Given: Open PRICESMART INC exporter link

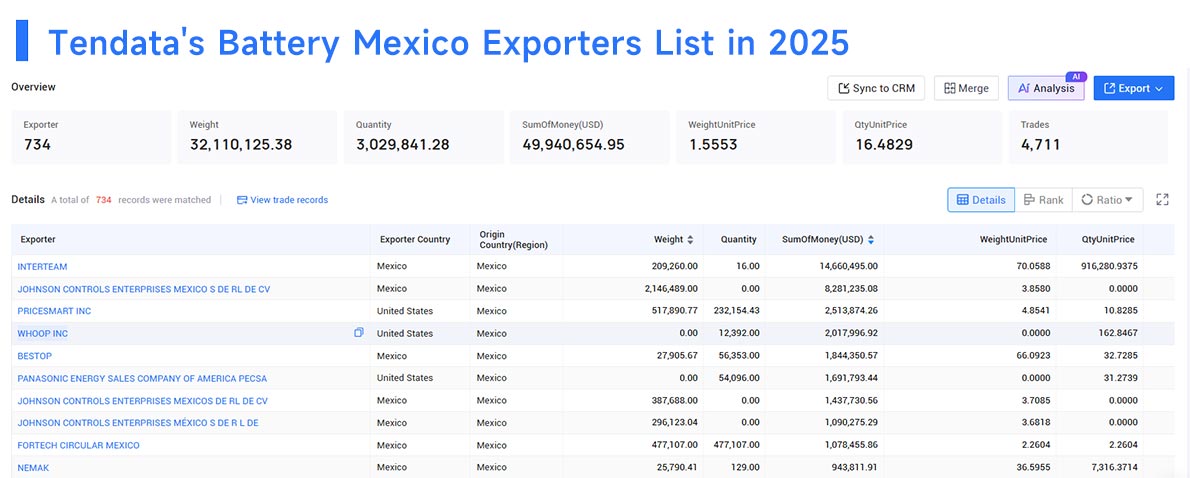Looking at the screenshot, I should tap(54, 311).
